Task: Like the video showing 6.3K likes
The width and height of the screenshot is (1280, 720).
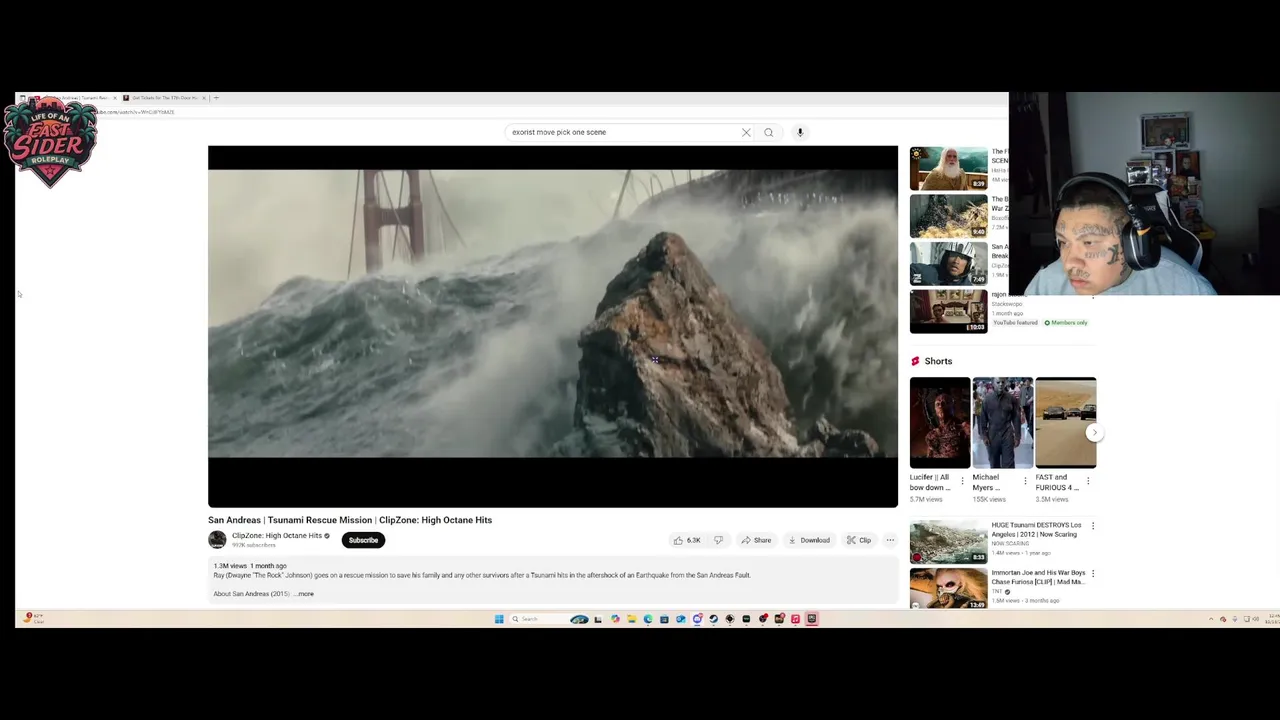Action: click(x=686, y=540)
